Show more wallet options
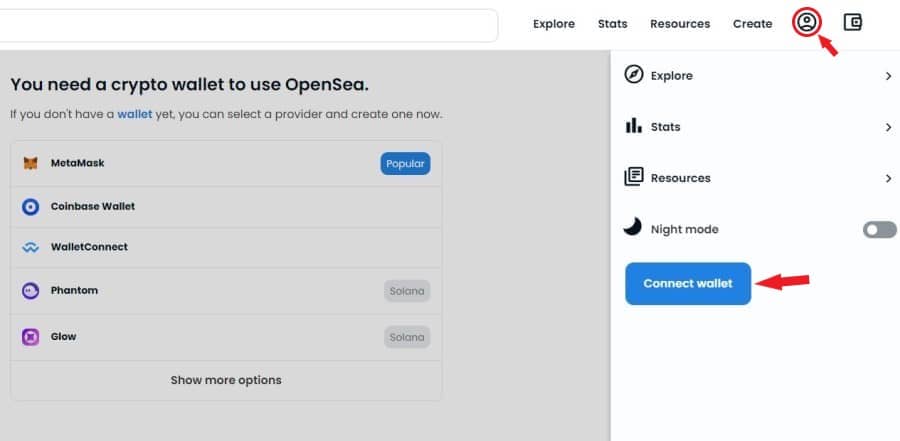Screen dimensions: 900x441 click(x=226, y=380)
